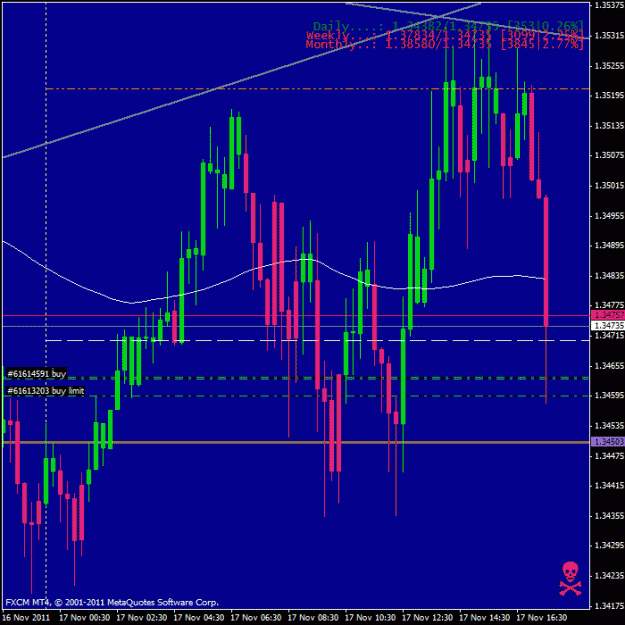This screenshot has height=625, width=625.
Task: Click the 17 Nov 08:30 time label
Action: point(313,618)
